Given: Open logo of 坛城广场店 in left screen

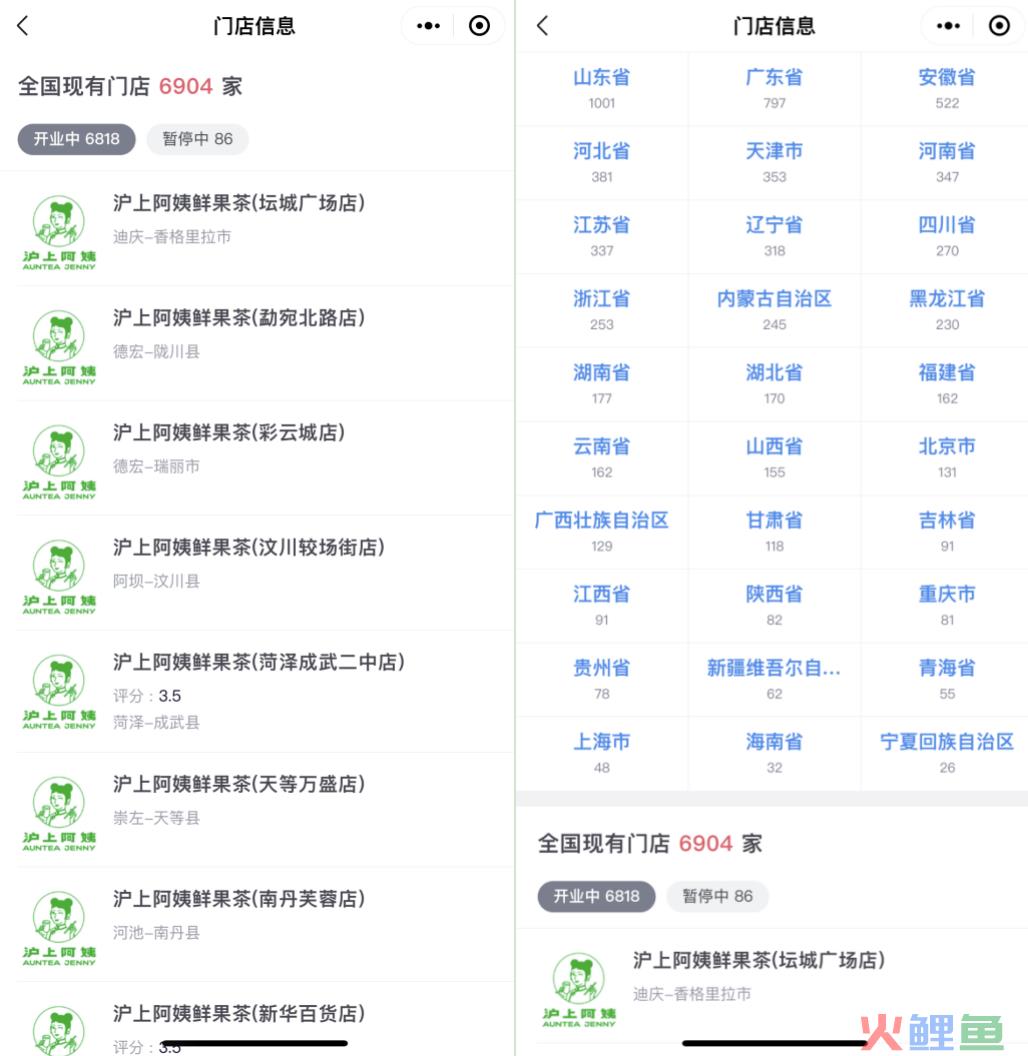Looking at the screenshot, I should [x=59, y=232].
